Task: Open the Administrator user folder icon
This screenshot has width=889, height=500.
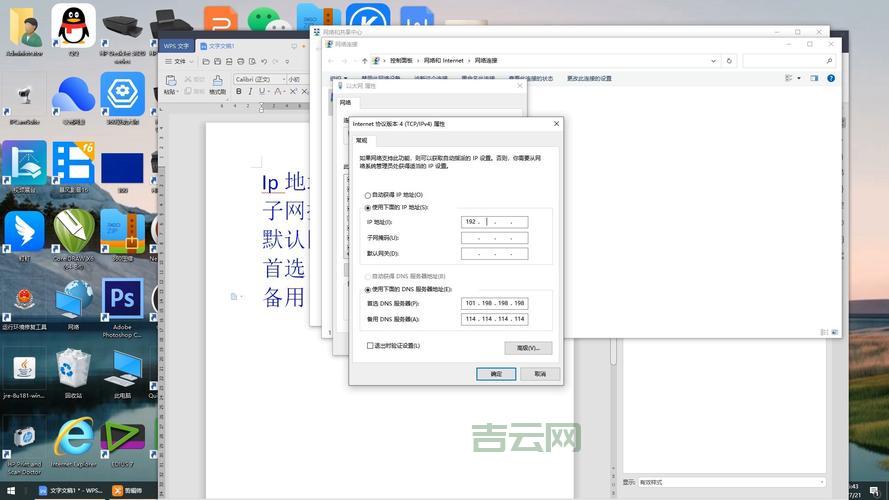Action: click(24, 29)
